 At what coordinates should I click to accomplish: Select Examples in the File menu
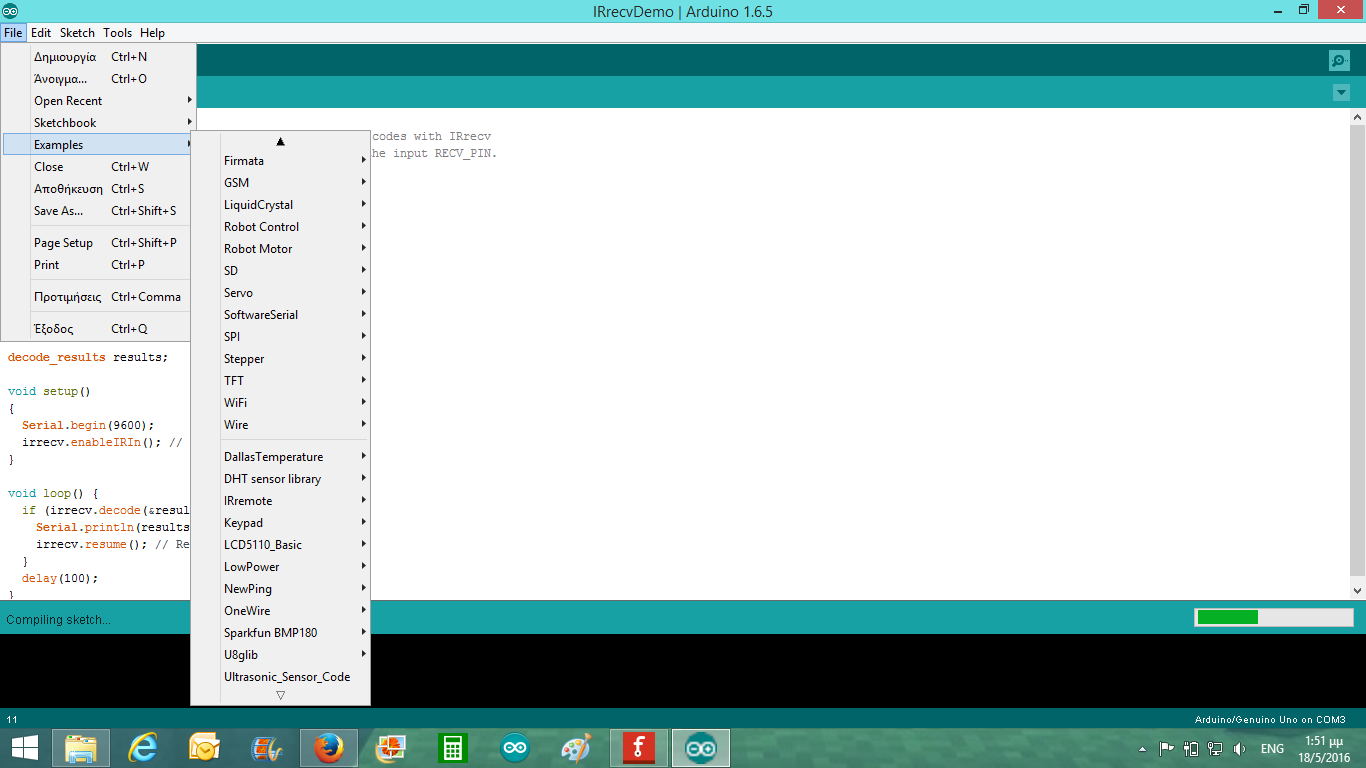(98, 145)
